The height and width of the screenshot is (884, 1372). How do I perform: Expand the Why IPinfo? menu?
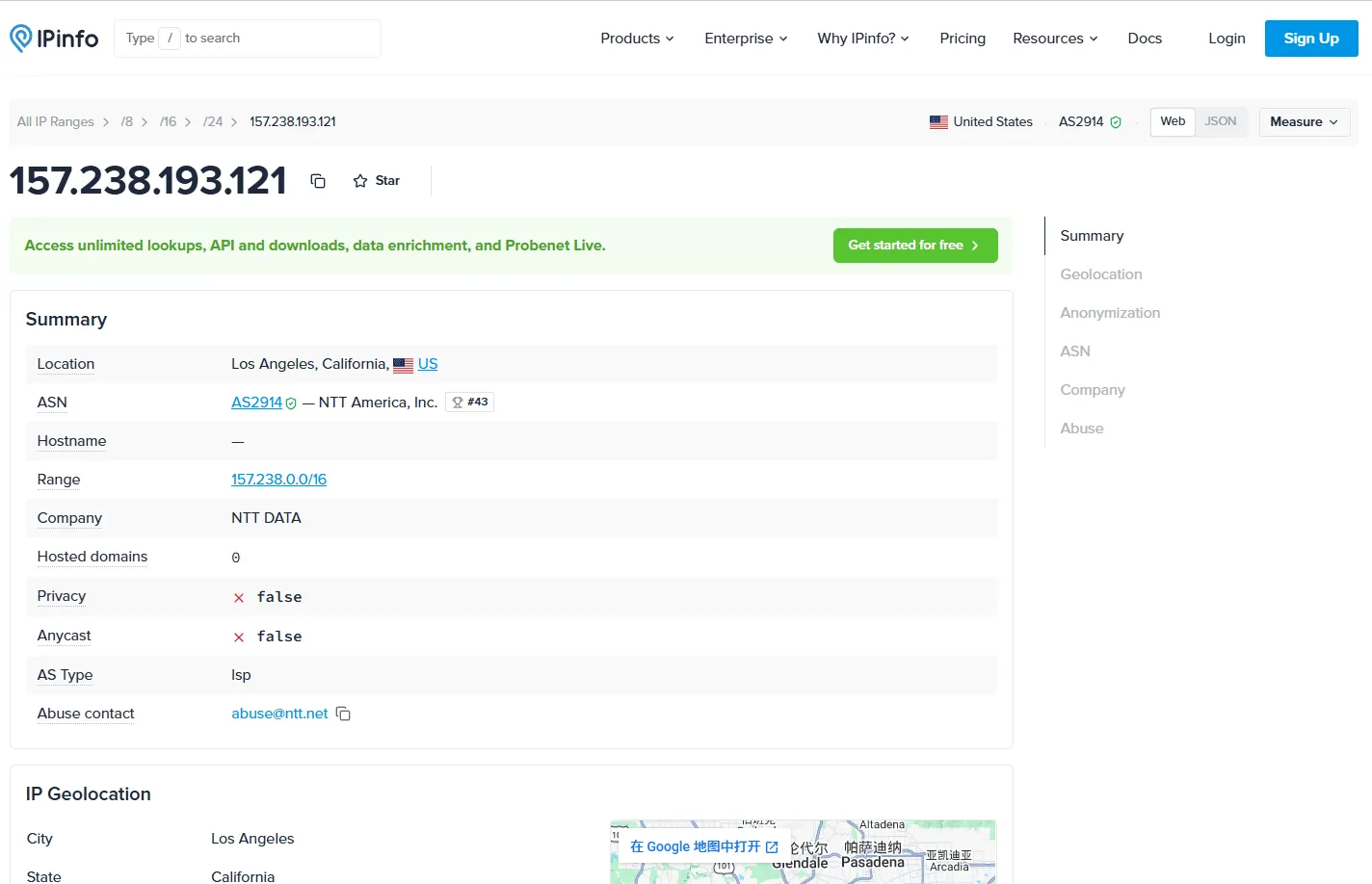click(863, 39)
